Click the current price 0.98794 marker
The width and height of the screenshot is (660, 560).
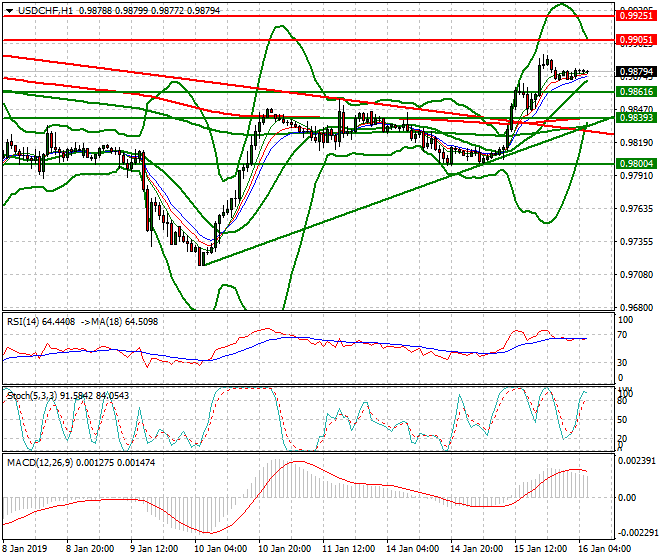pyautogui.click(x=636, y=72)
